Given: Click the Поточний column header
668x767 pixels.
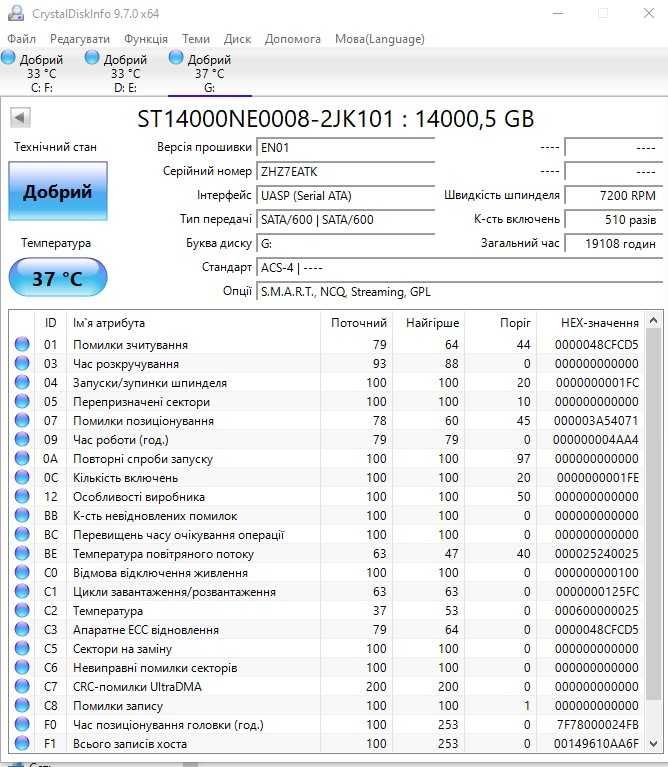Looking at the screenshot, I should [x=357, y=323].
